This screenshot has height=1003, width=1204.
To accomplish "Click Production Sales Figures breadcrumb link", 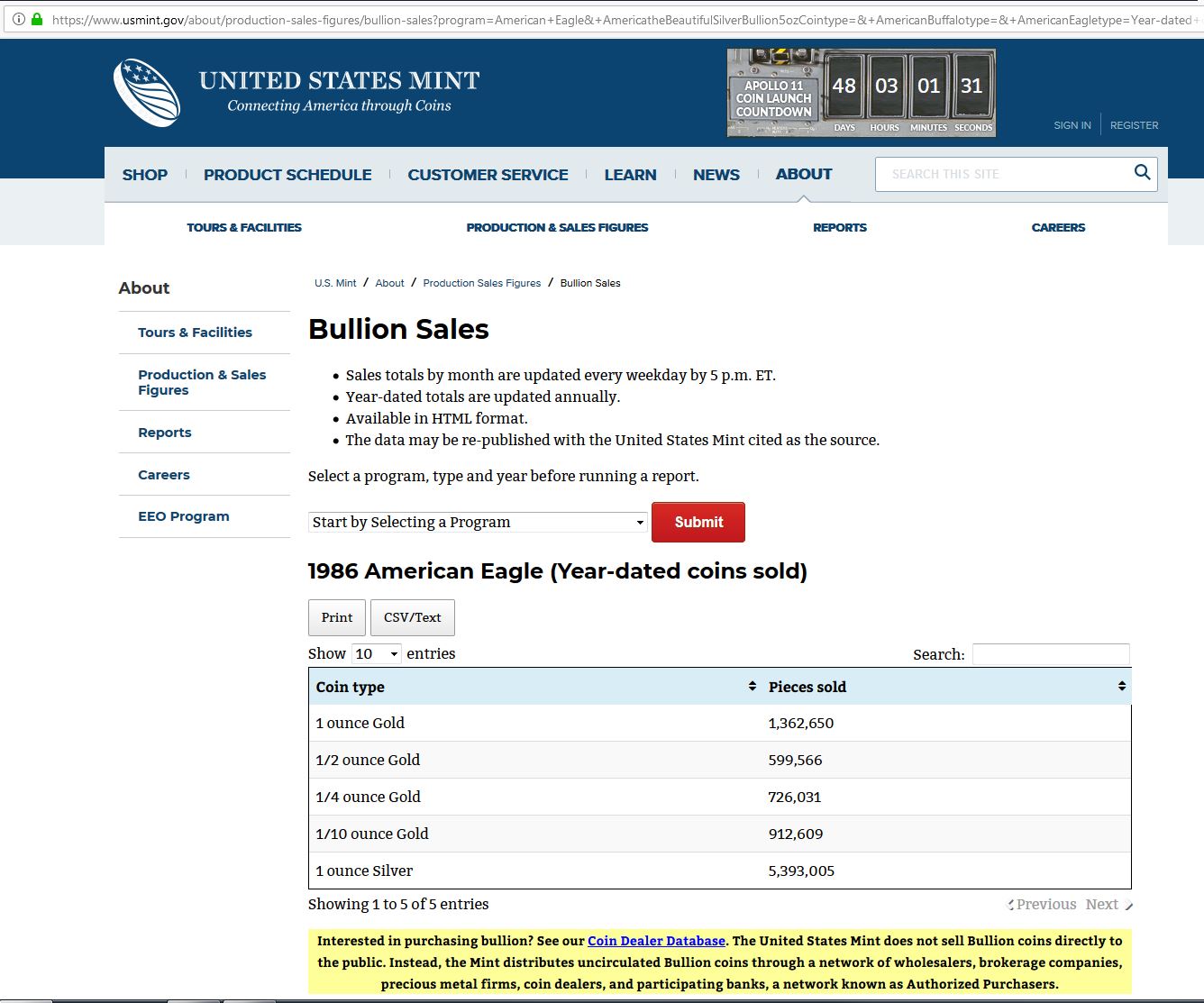I will (482, 283).
